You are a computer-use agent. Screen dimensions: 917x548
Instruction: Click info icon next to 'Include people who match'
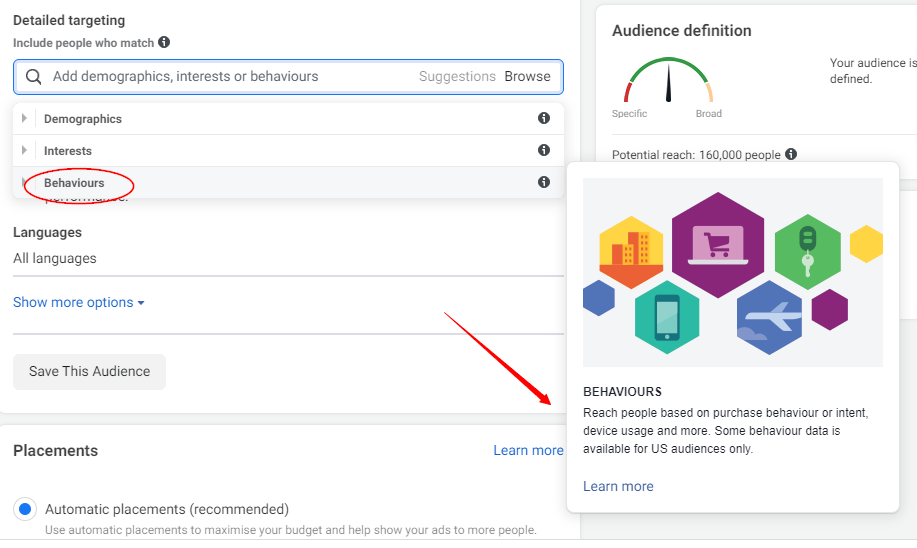pyautogui.click(x=164, y=43)
